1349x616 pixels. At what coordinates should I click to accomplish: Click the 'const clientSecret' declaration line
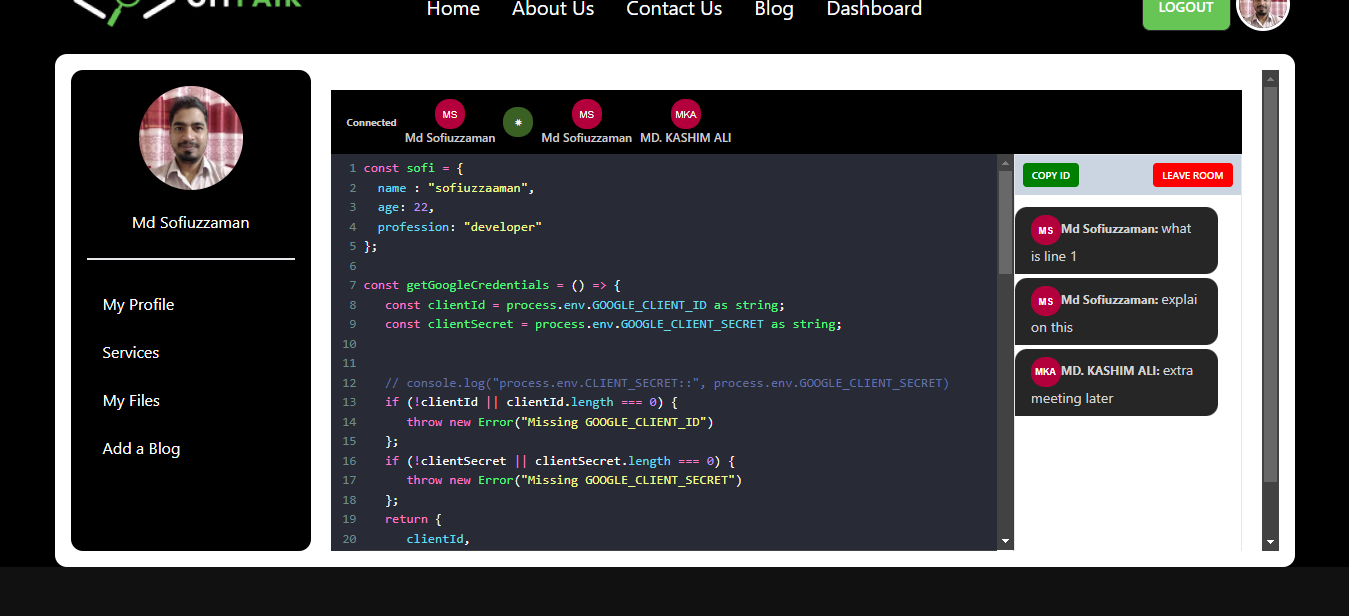pos(613,325)
